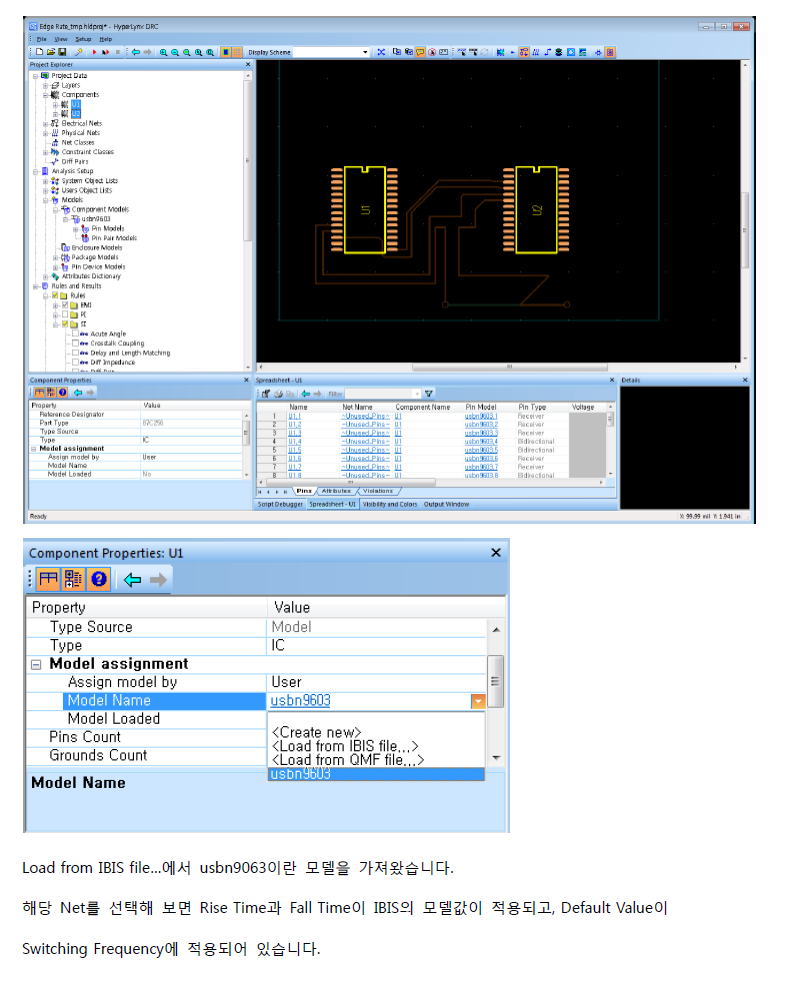Screen dimensions: 786x982
Task: Click the filter funnel icon in Spreadsheet toolbar
Action: pos(429,394)
